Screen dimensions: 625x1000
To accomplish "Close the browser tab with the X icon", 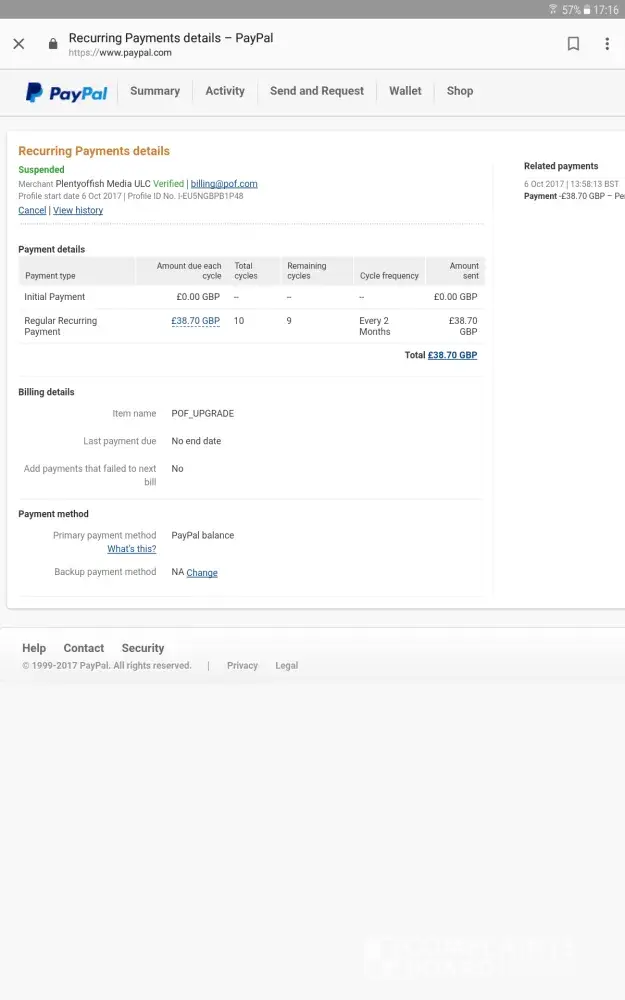I will click(19, 43).
